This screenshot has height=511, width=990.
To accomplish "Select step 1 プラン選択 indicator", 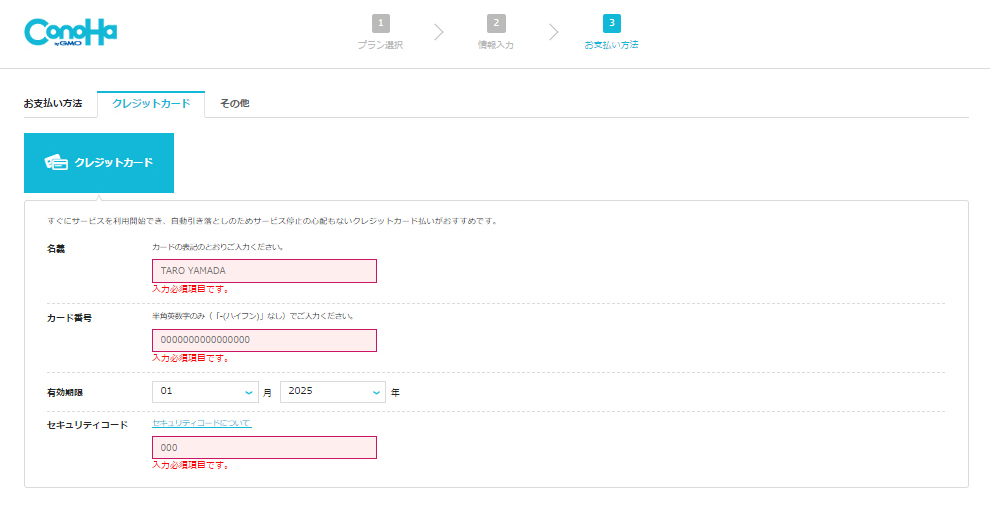I will 380,33.
